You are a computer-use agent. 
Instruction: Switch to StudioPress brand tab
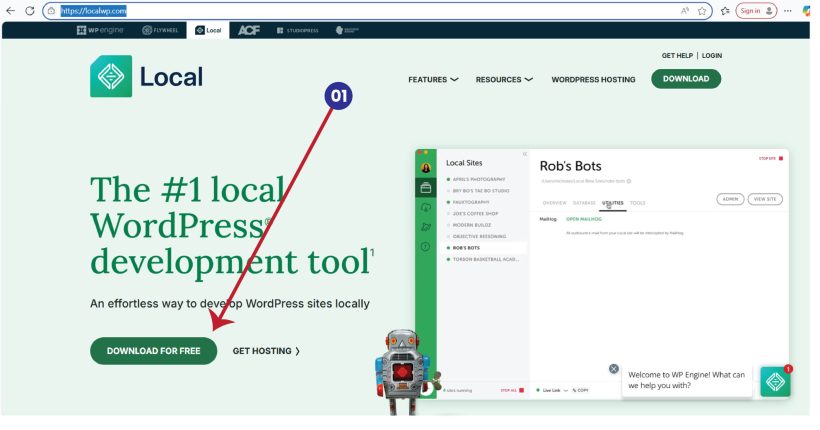(298, 30)
